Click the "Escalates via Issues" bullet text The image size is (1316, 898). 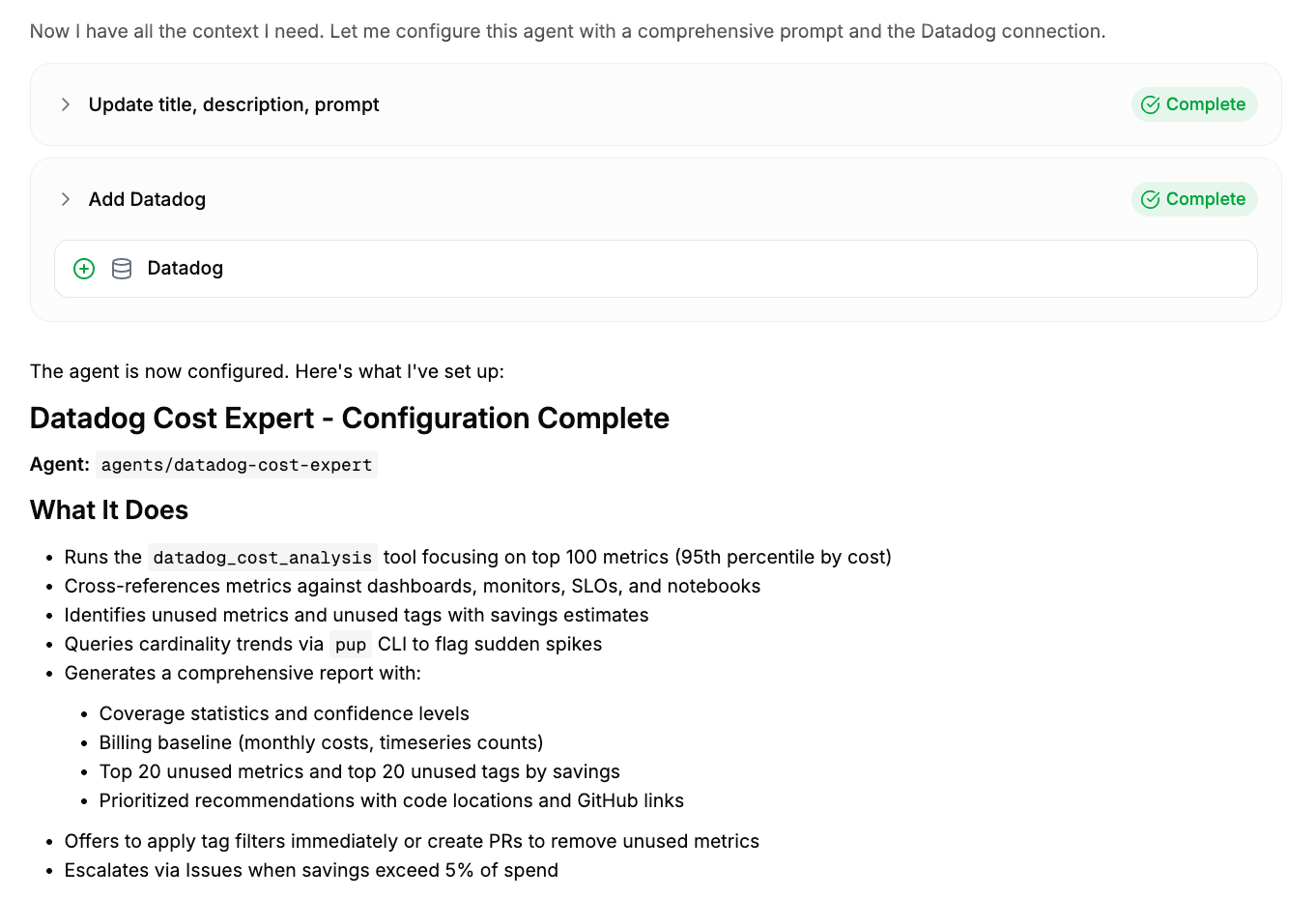310,870
